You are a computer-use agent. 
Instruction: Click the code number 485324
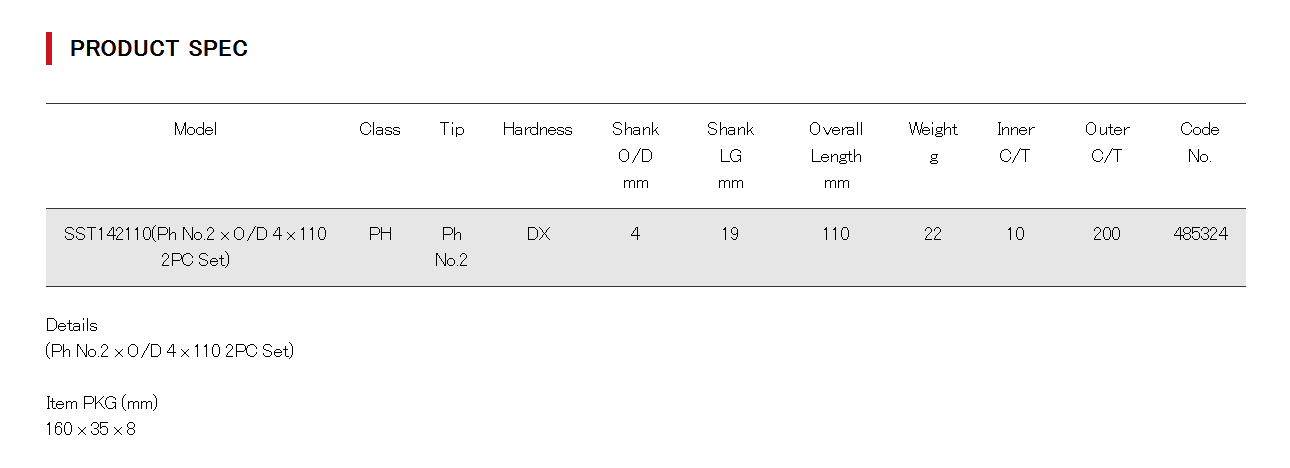1200,234
